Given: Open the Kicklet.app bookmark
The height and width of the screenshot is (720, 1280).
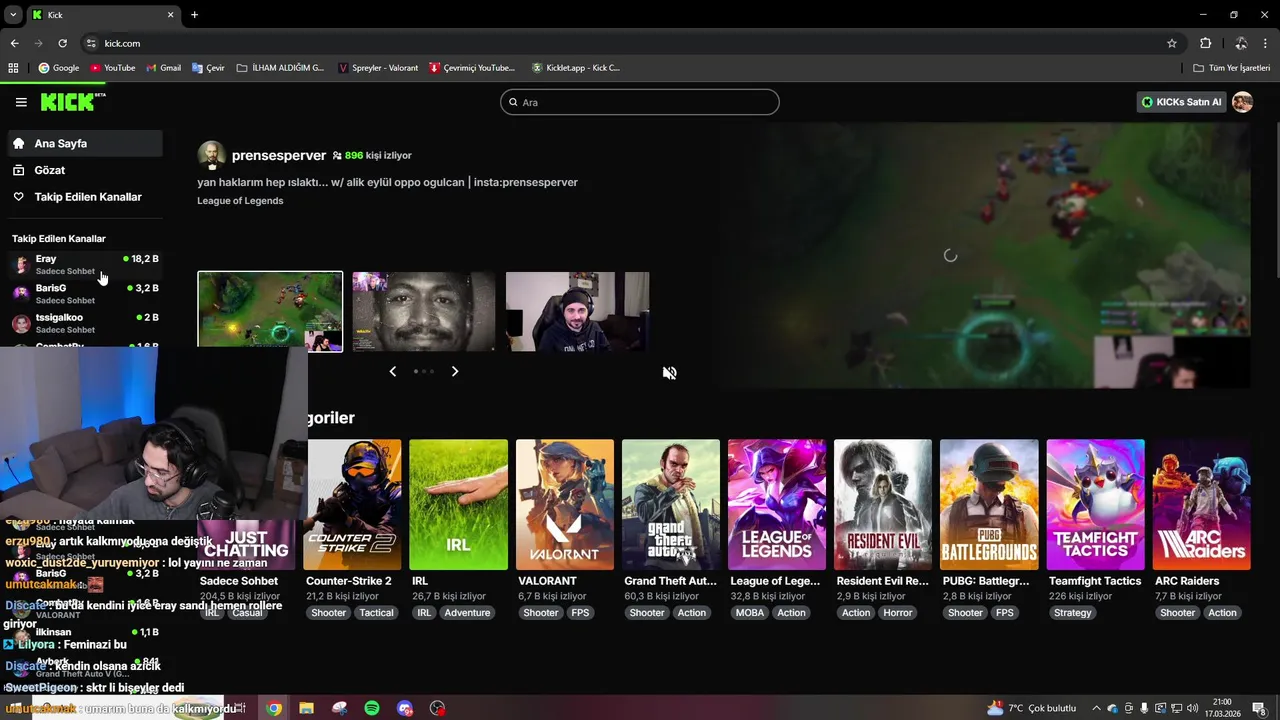Looking at the screenshot, I should (575, 68).
